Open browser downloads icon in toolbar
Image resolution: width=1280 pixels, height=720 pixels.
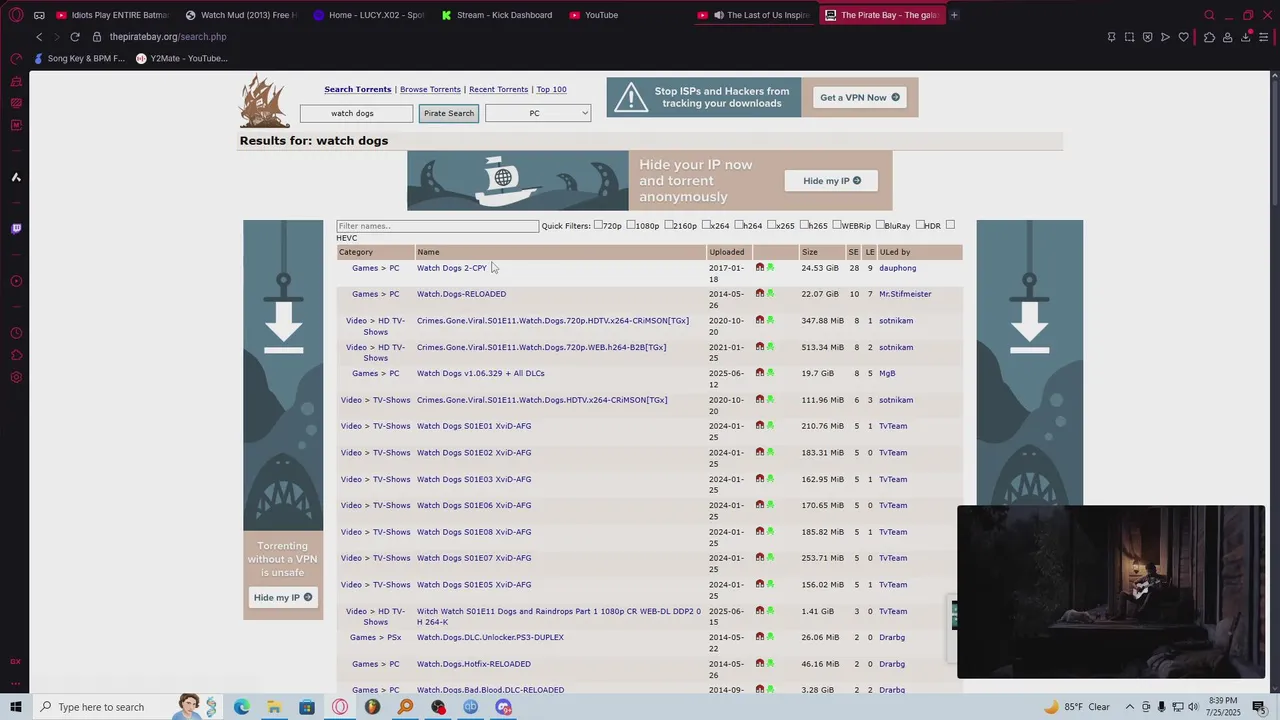click(1246, 37)
